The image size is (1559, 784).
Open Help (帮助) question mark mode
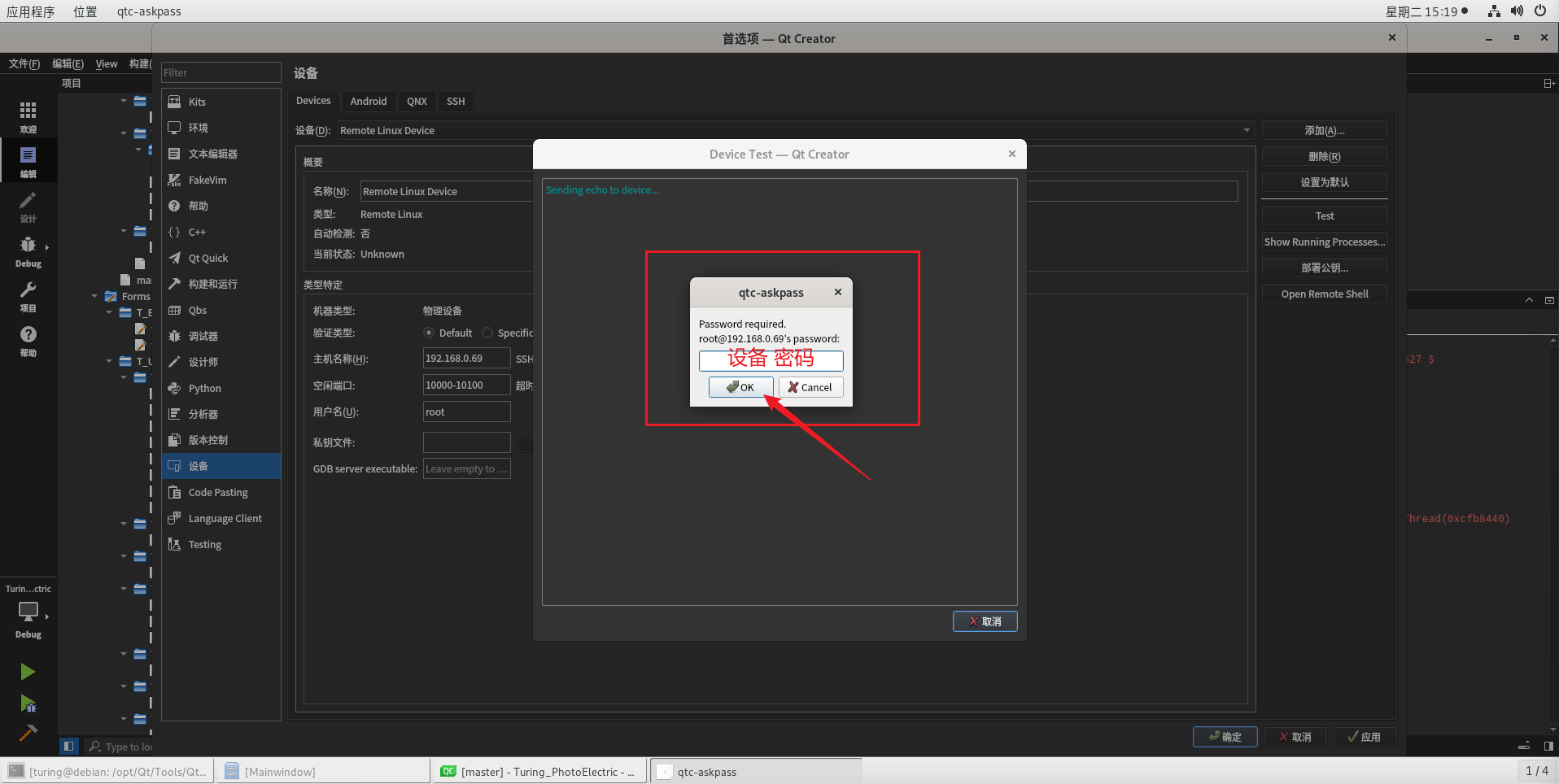tap(28, 341)
